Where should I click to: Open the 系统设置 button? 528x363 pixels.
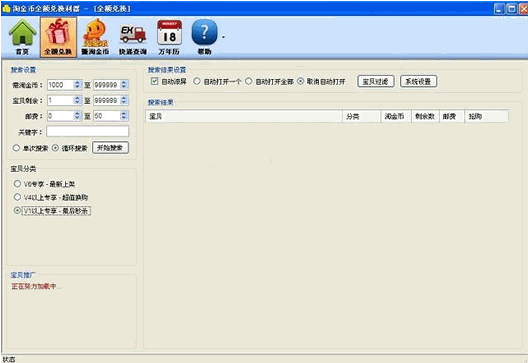point(418,81)
